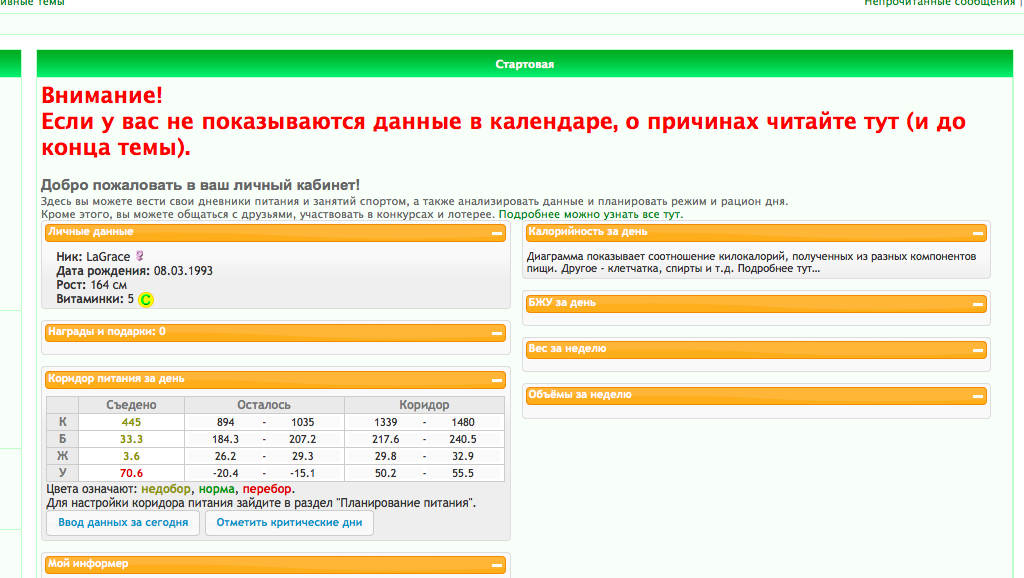Select the Стартовая header tab

[x=524, y=64]
